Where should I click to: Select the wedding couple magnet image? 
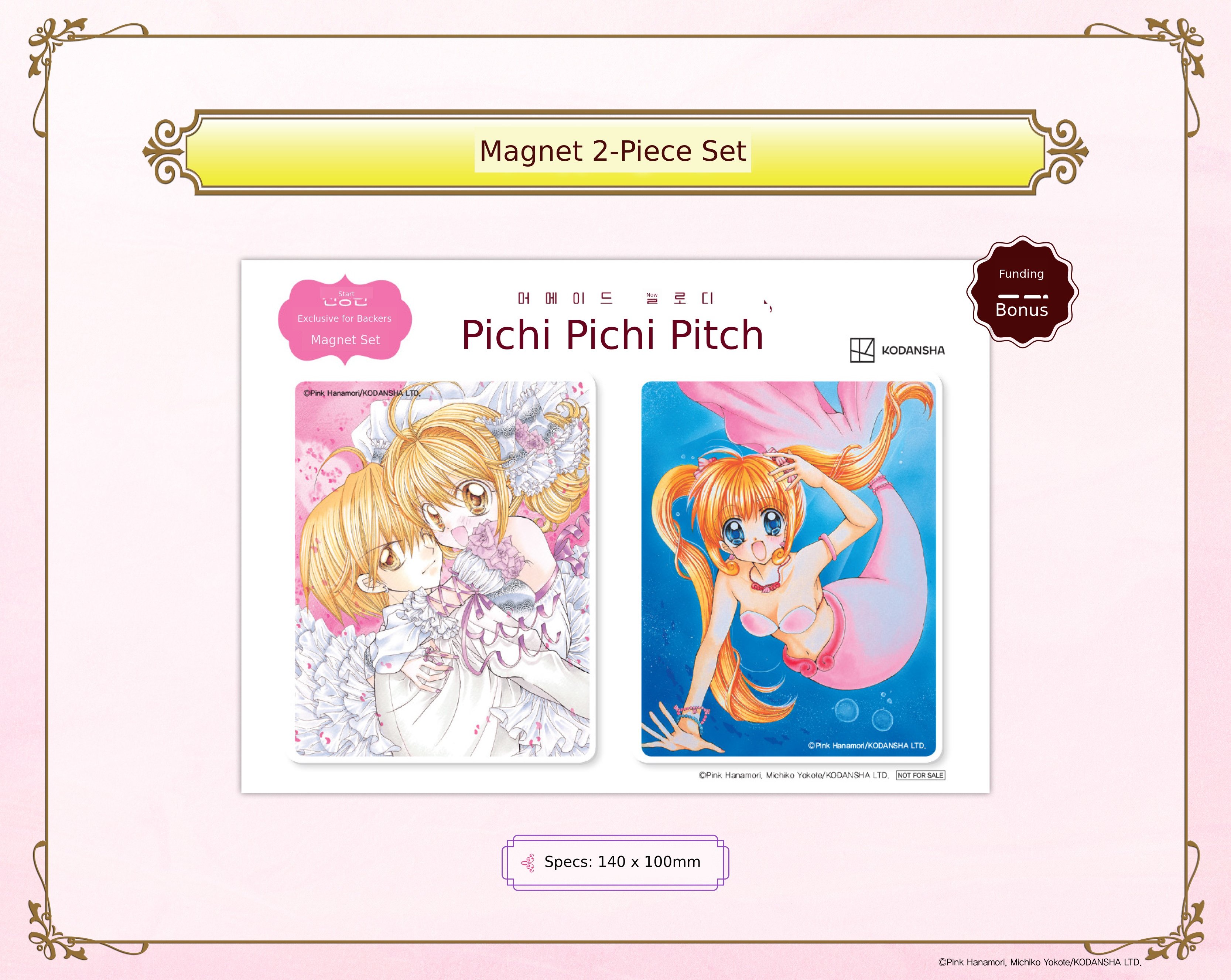442,569
